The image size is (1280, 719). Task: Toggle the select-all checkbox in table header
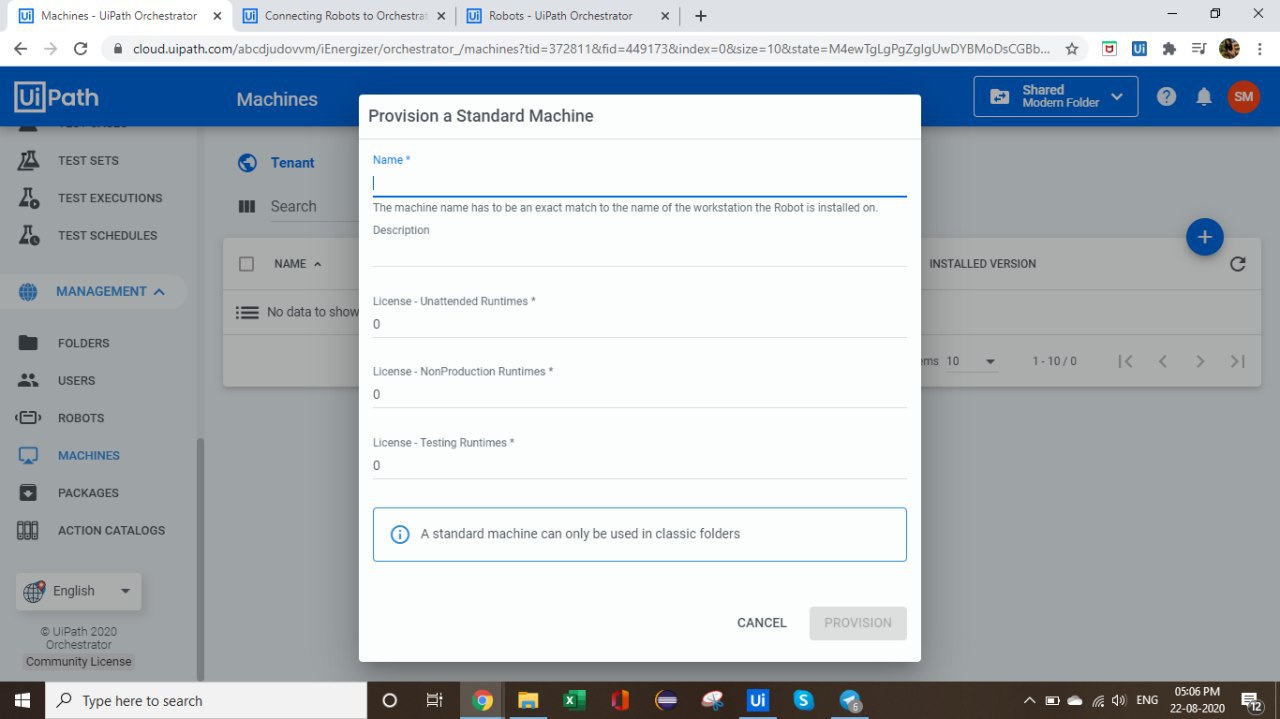coord(246,264)
